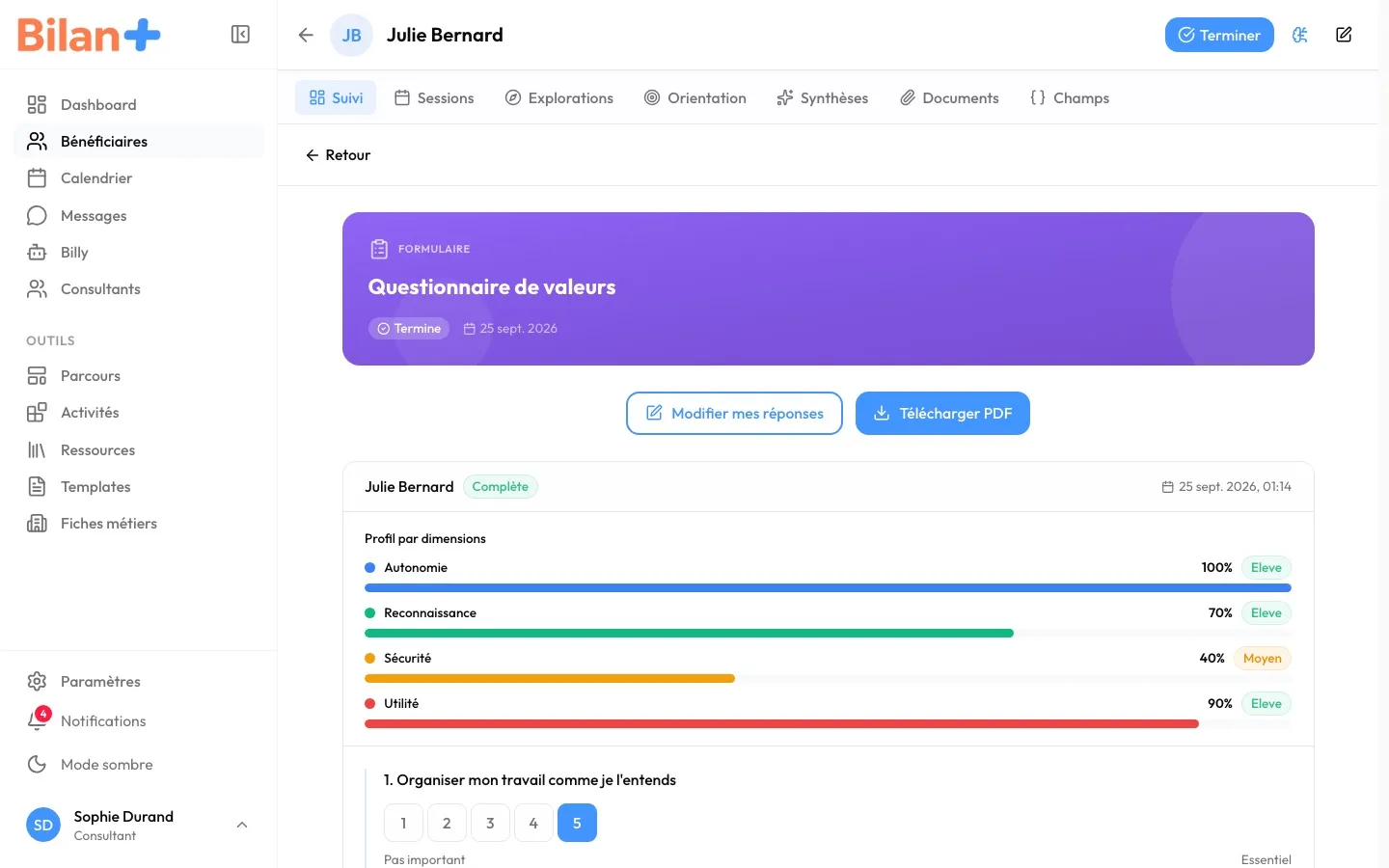This screenshot has width=1389, height=868.
Task: Switch to the Synthèses tab
Action: pyautogui.click(x=823, y=97)
